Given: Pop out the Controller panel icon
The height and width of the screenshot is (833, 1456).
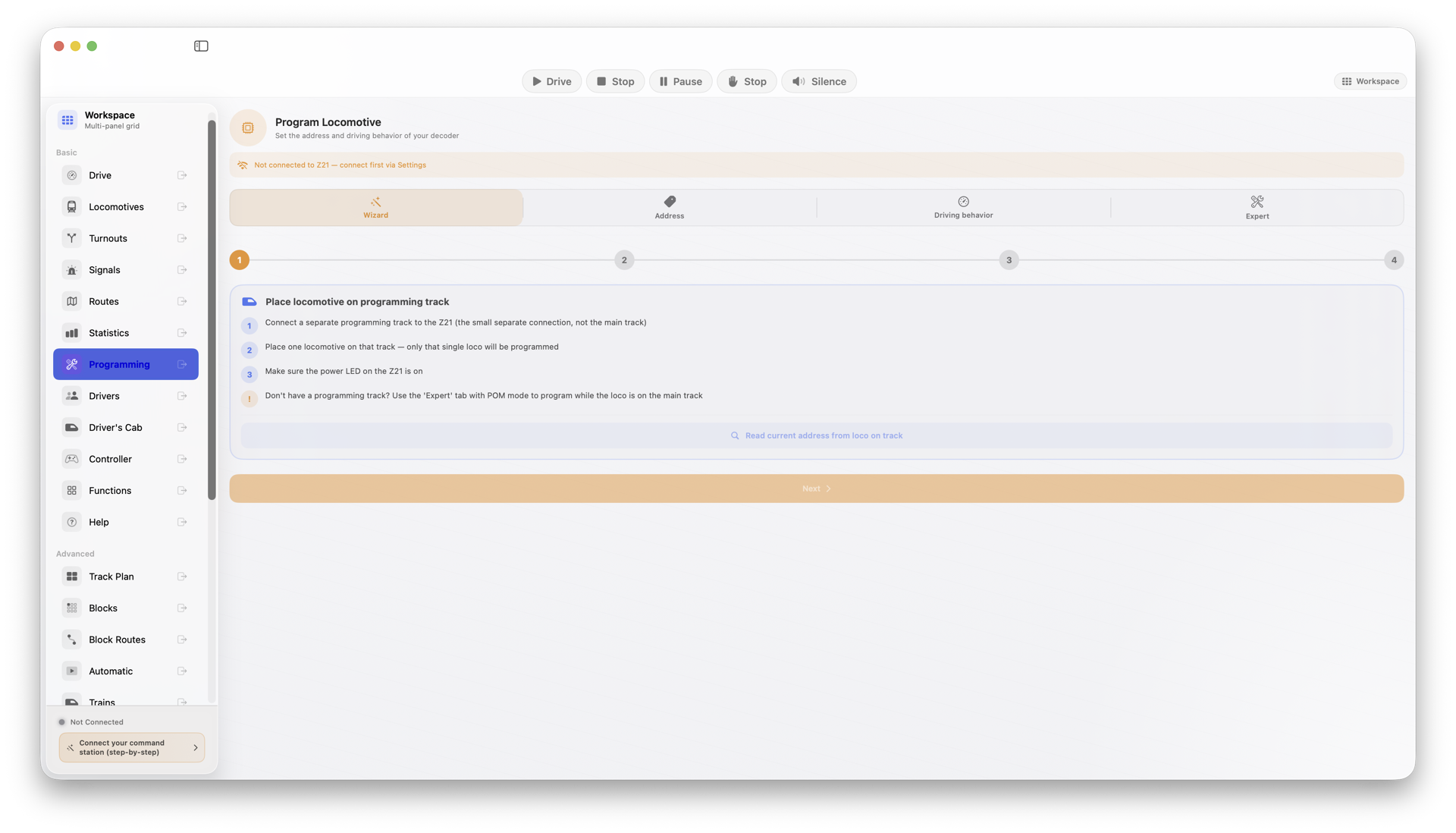Looking at the screenshot, I should pos(182,459).
